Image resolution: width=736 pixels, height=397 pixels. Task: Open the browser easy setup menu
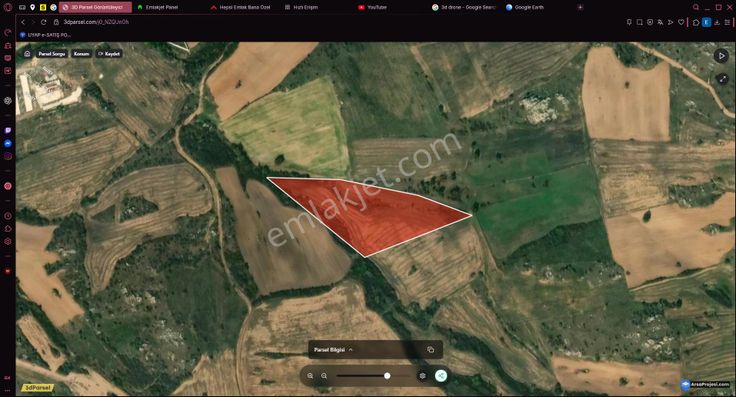pos(727,22)
